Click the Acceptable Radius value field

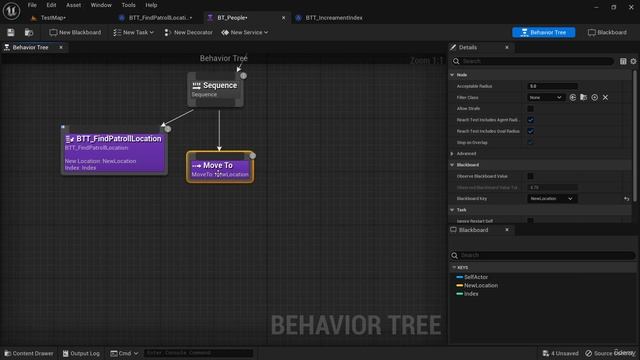(552, 86)
